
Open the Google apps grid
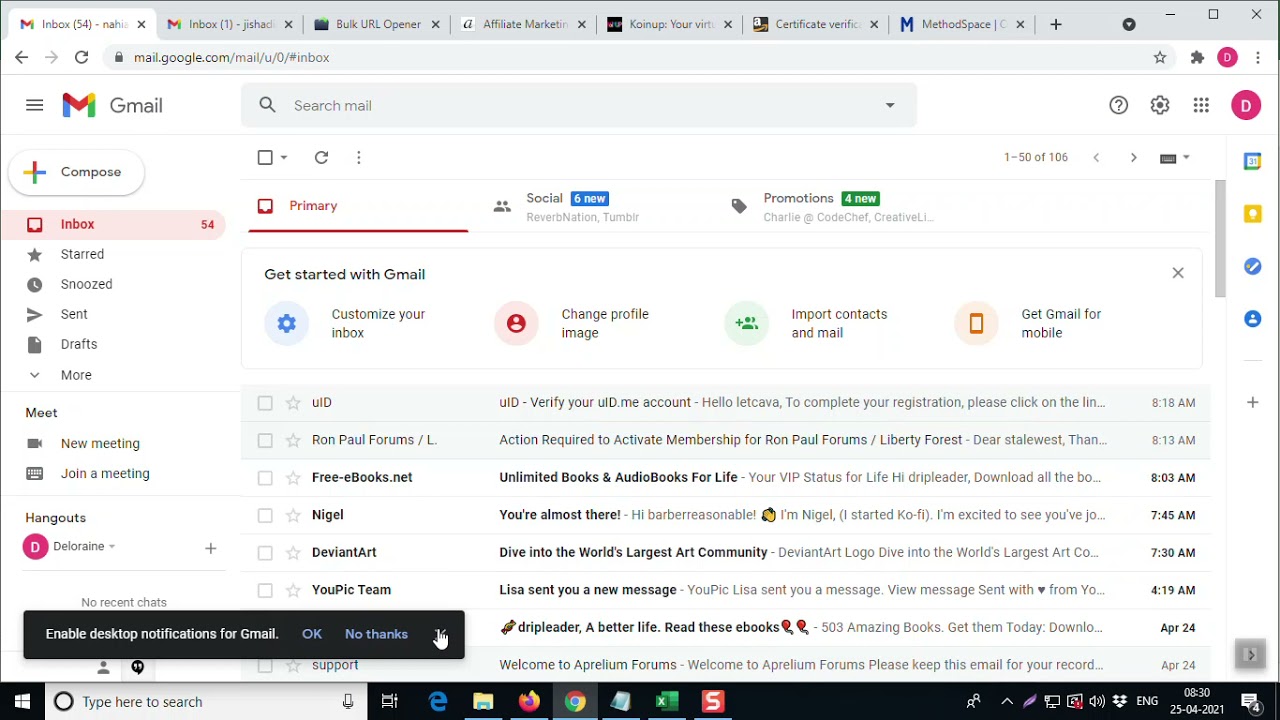(x=1201, y=105)
